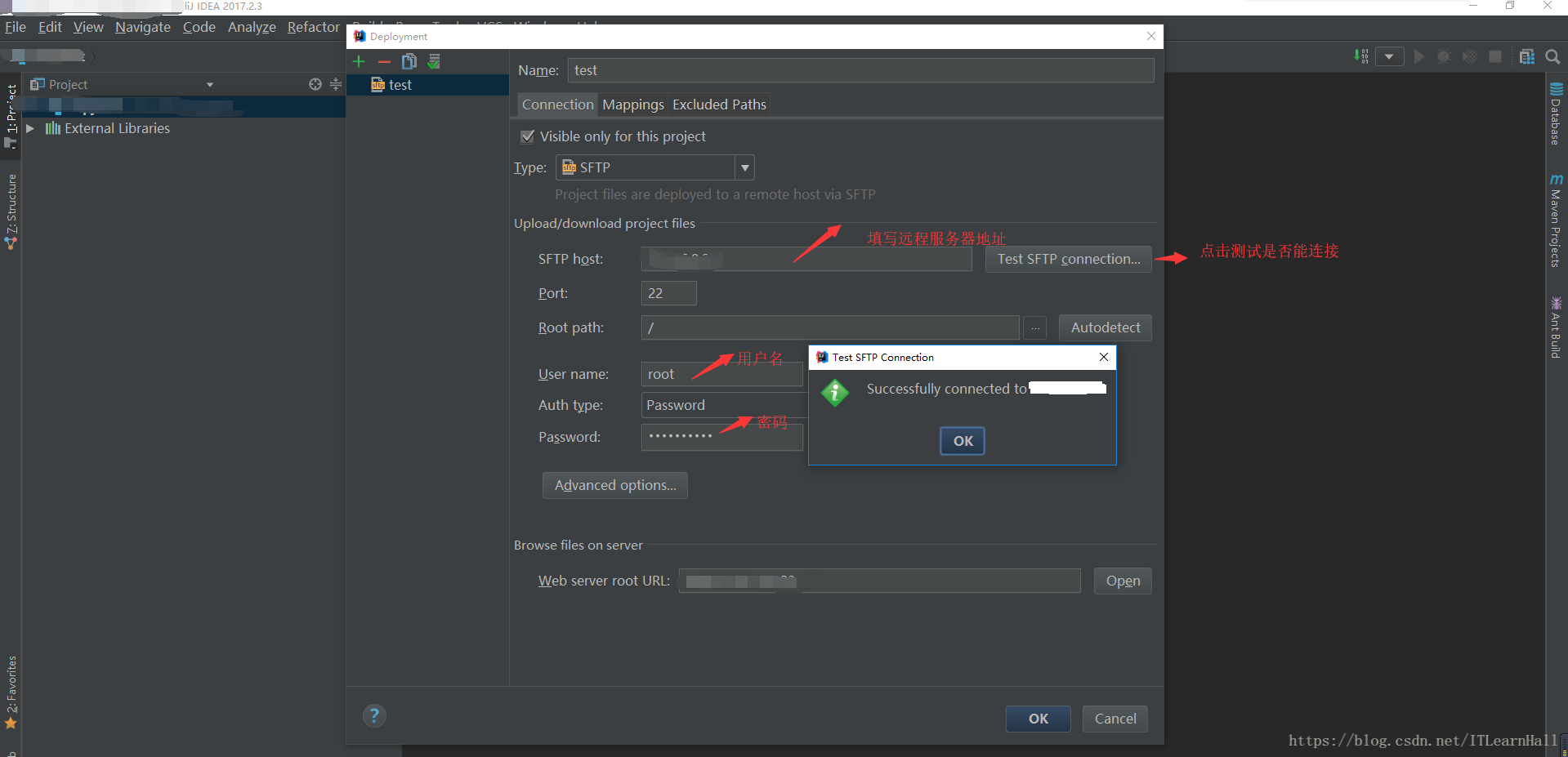
Task: Open the Edit menu
Action: tap(50, 27)
